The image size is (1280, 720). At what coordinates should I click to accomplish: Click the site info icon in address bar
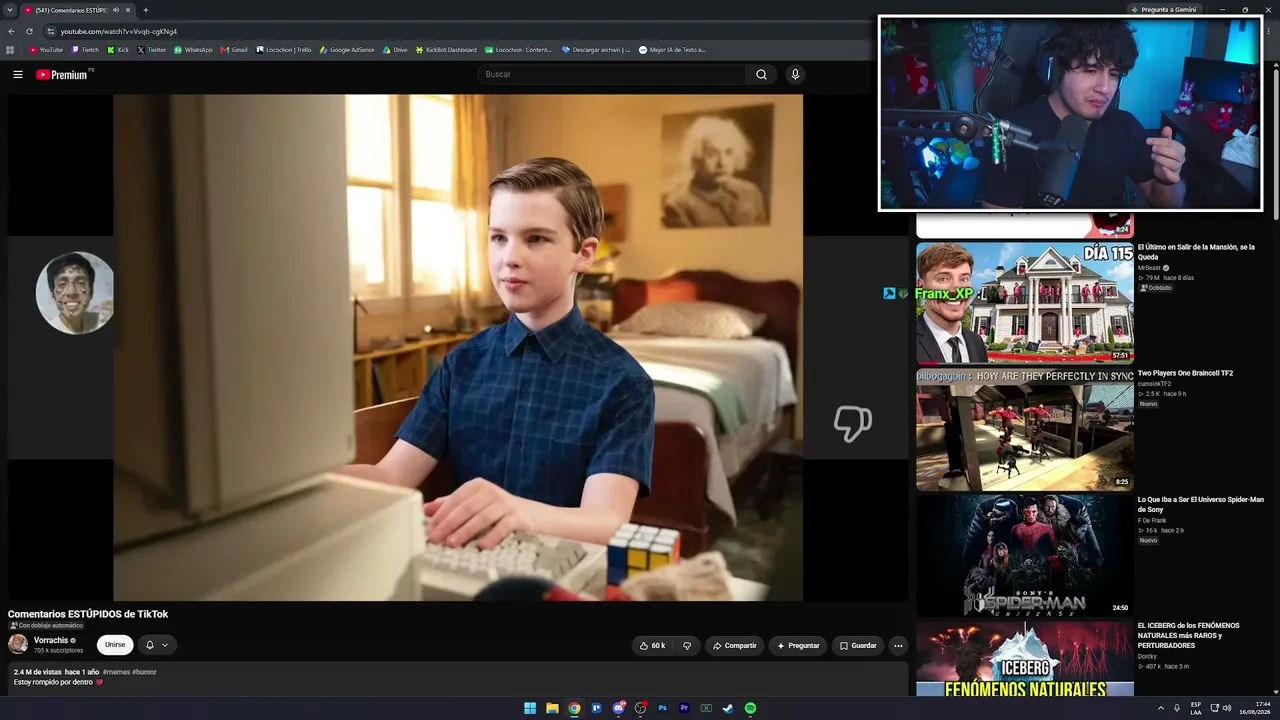(x=50, y=31)
